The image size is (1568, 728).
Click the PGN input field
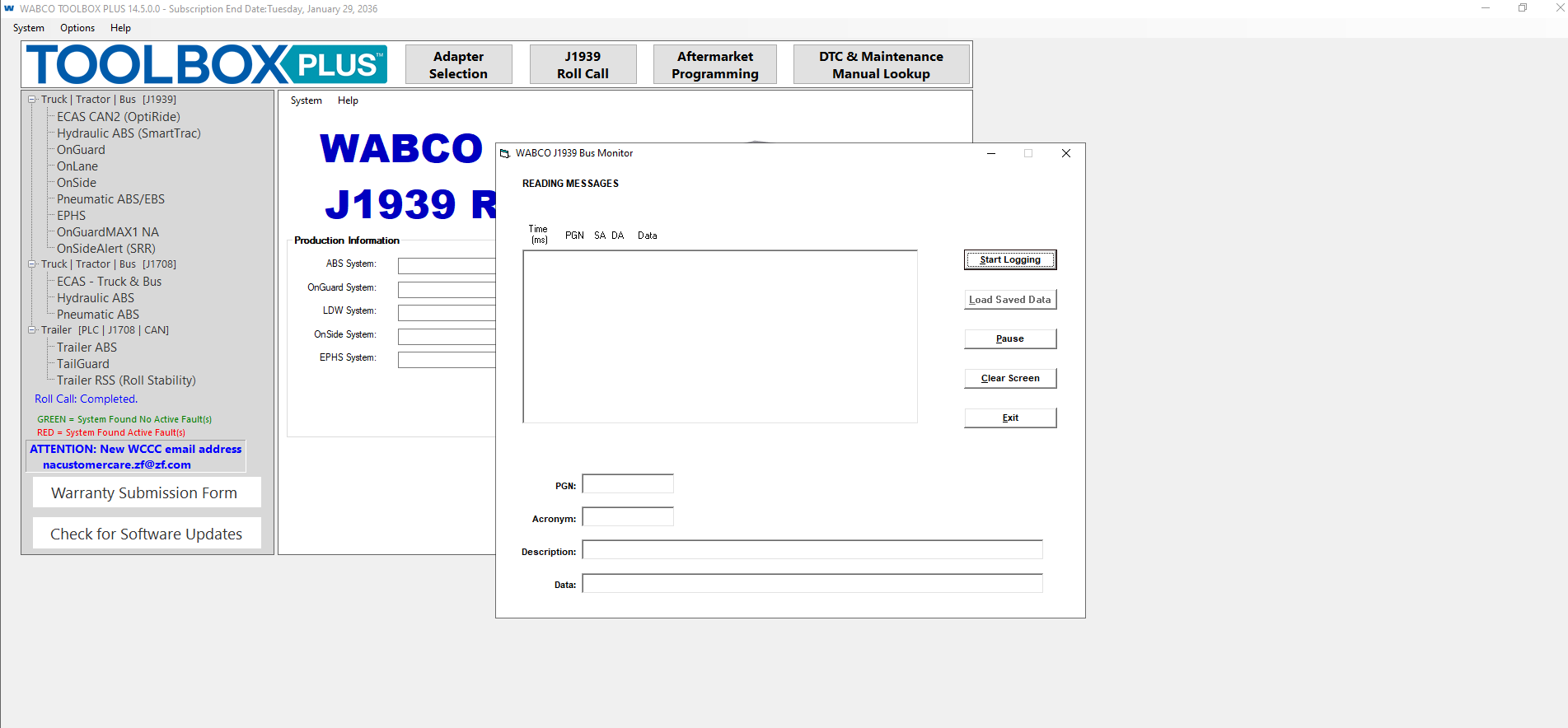pos(628,484)
